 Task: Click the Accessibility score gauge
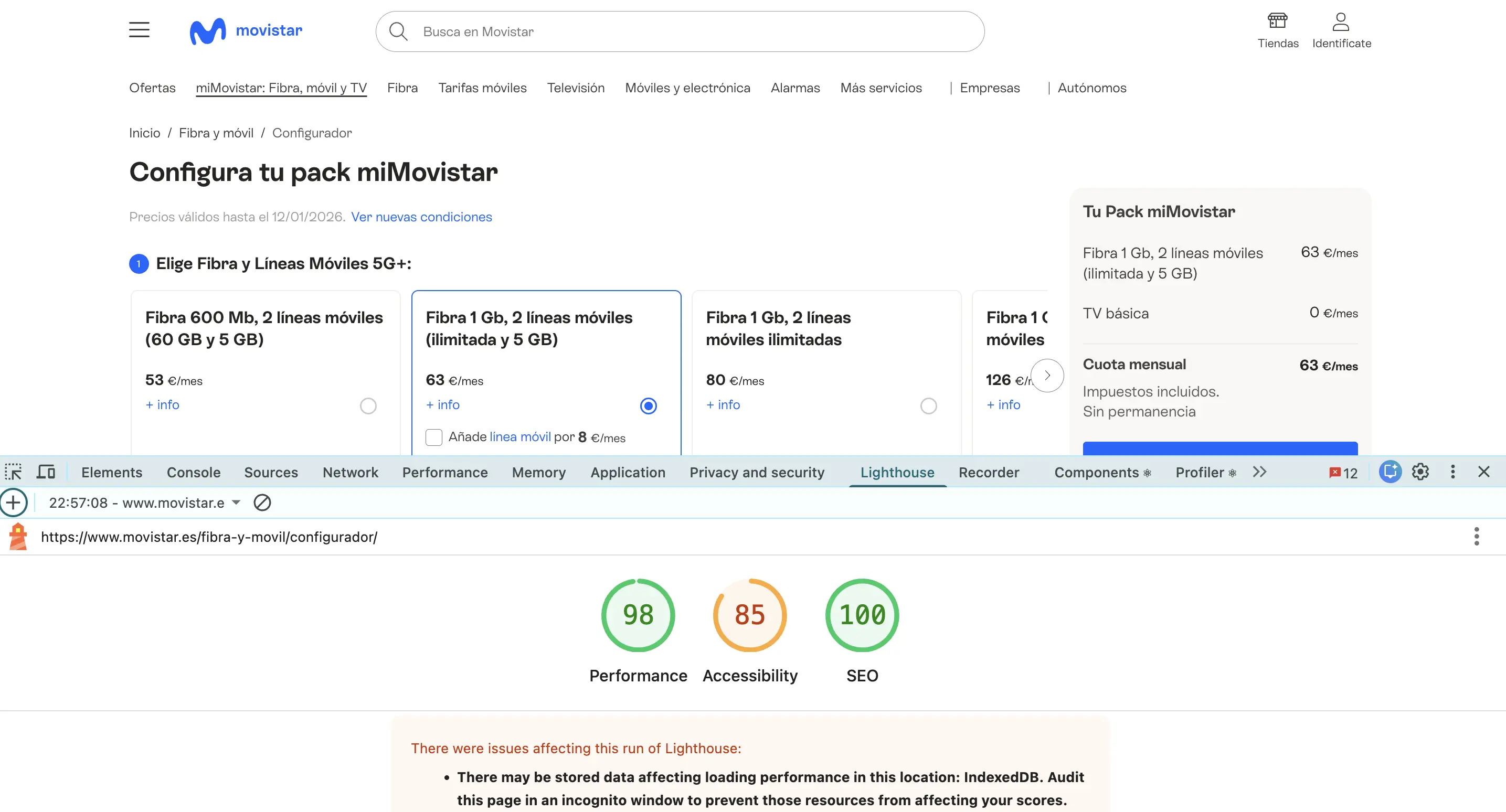[749, 615]
